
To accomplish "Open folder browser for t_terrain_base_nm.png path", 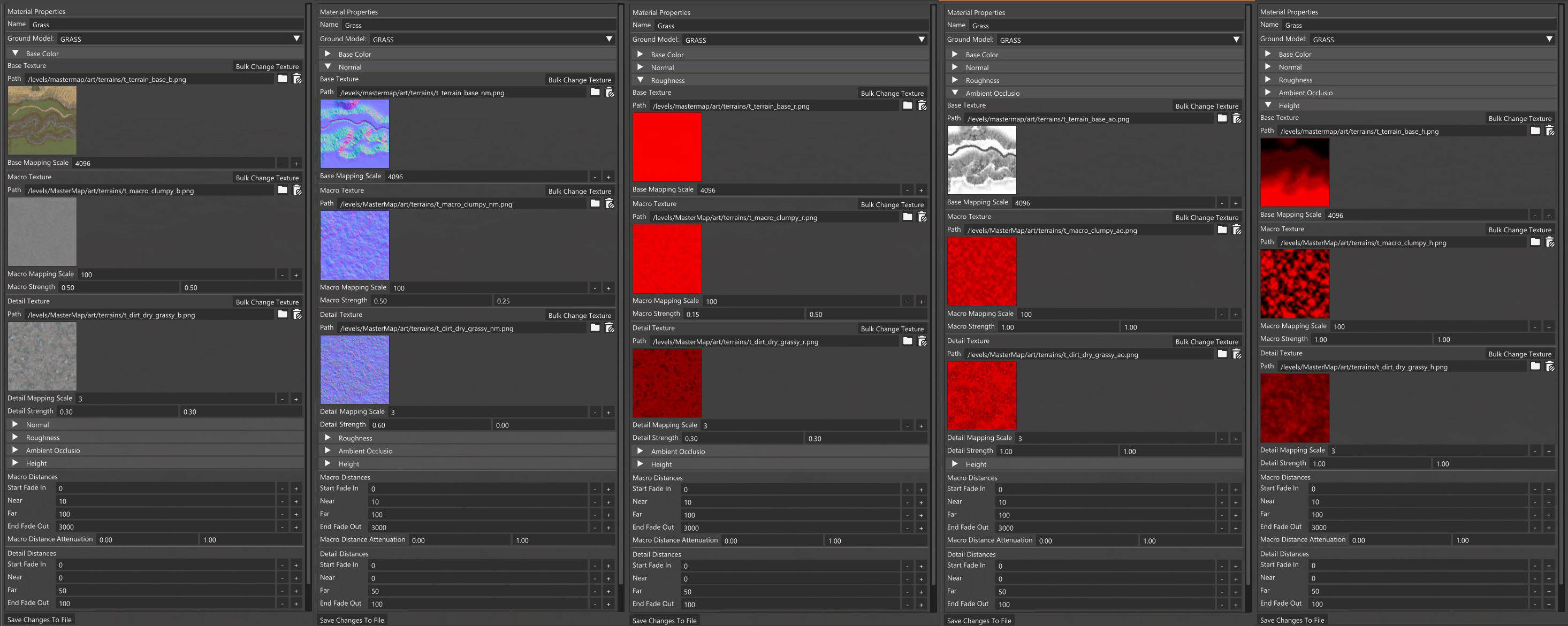I will tap(595, 93).
